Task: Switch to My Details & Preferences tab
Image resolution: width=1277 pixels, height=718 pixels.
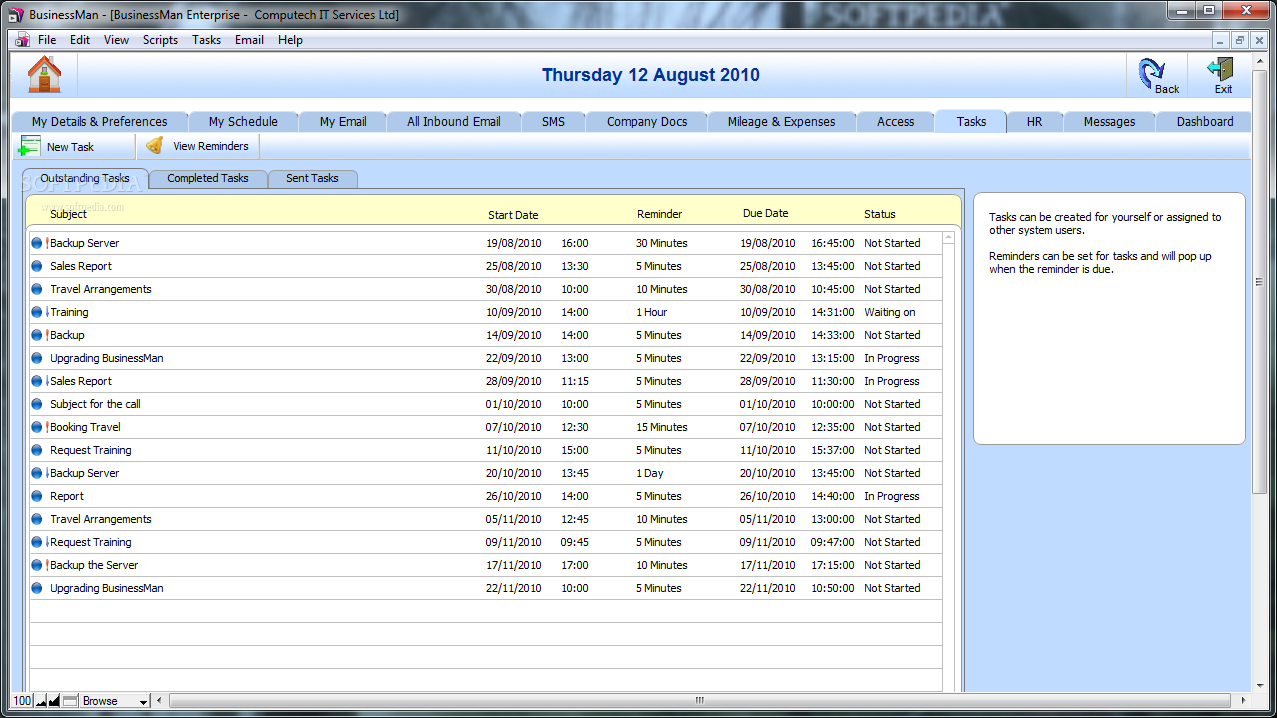Action: (99, 121)
